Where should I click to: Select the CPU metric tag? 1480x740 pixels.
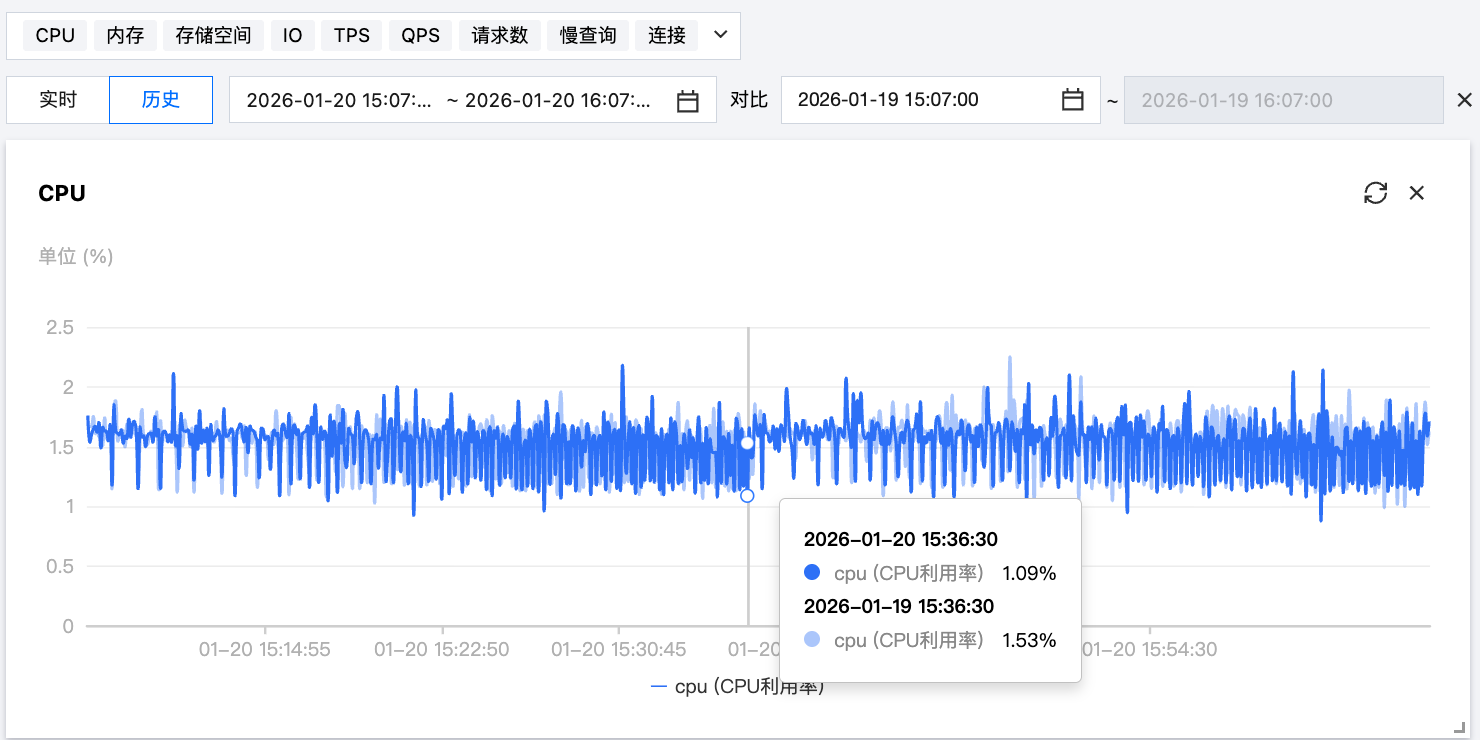pos(55,36)
